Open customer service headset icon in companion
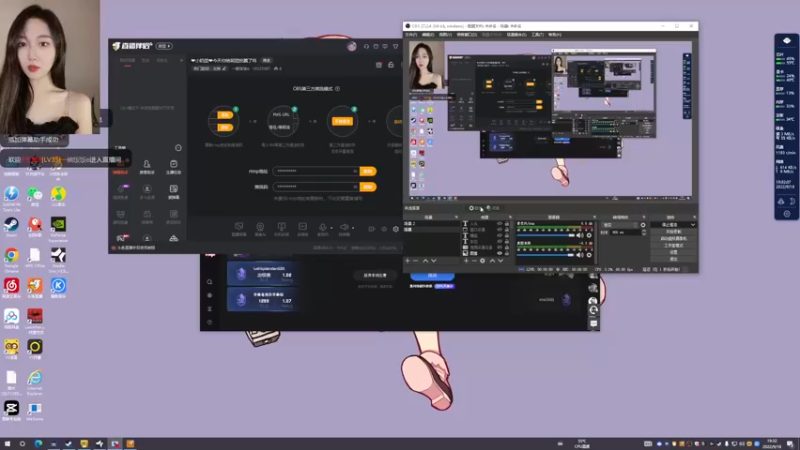 click(x=366, y=46)
